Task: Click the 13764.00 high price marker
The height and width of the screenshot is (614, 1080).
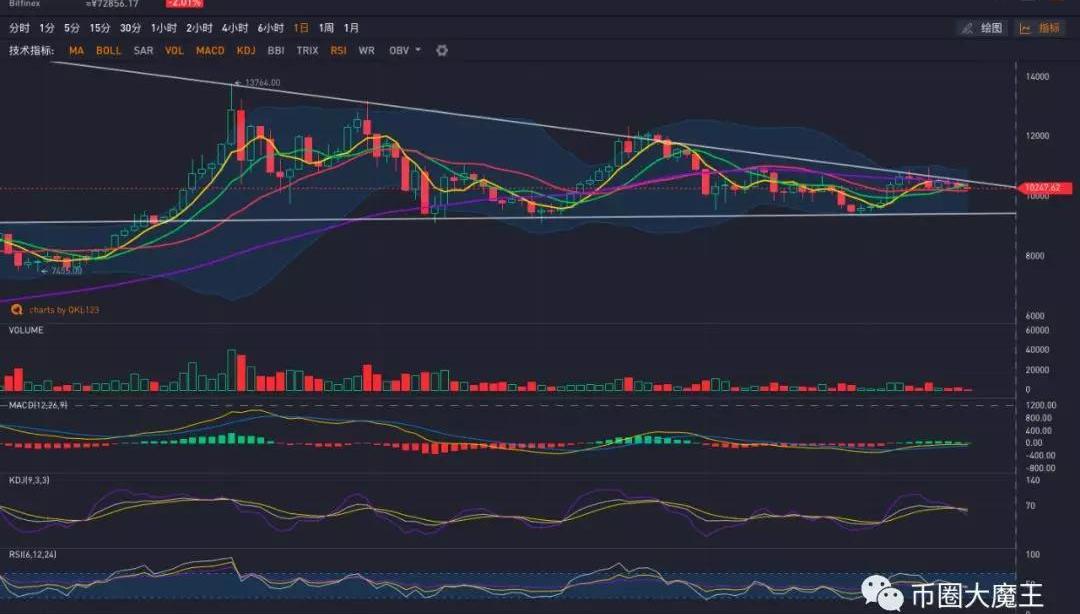Action: [x=259, y=83]
